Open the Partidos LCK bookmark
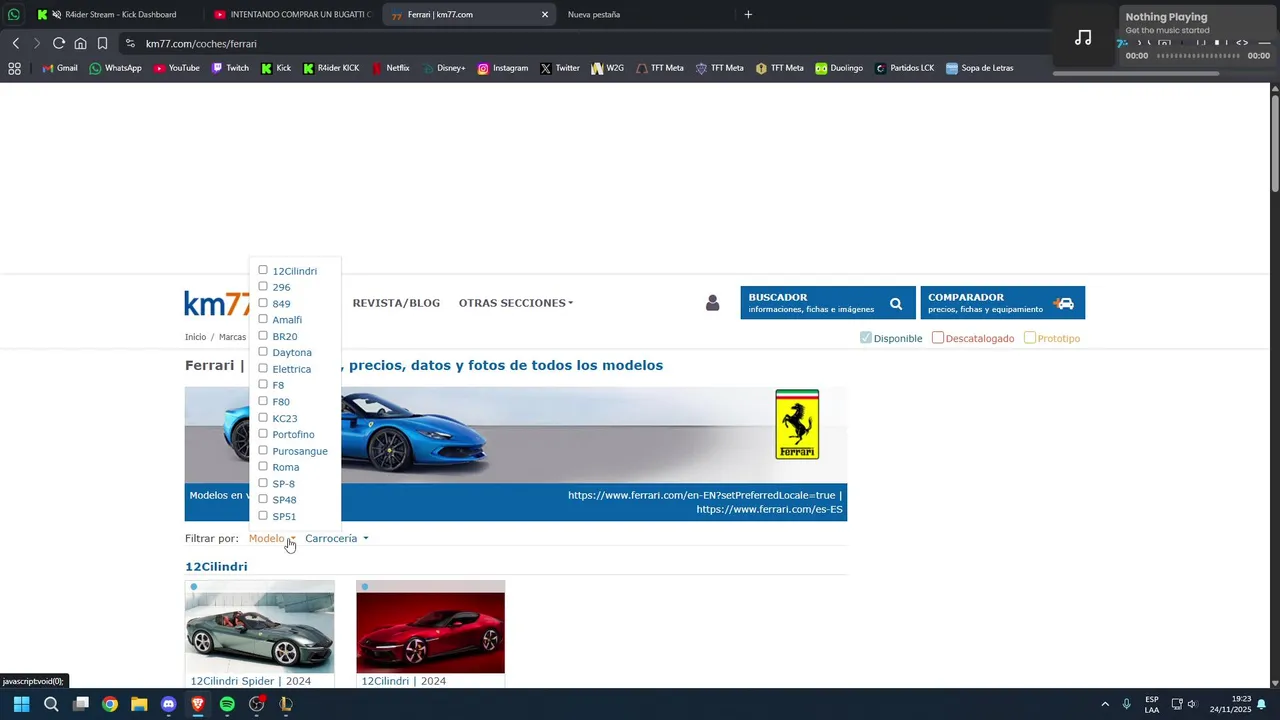The image size is (1280, 720). [904, 68]
